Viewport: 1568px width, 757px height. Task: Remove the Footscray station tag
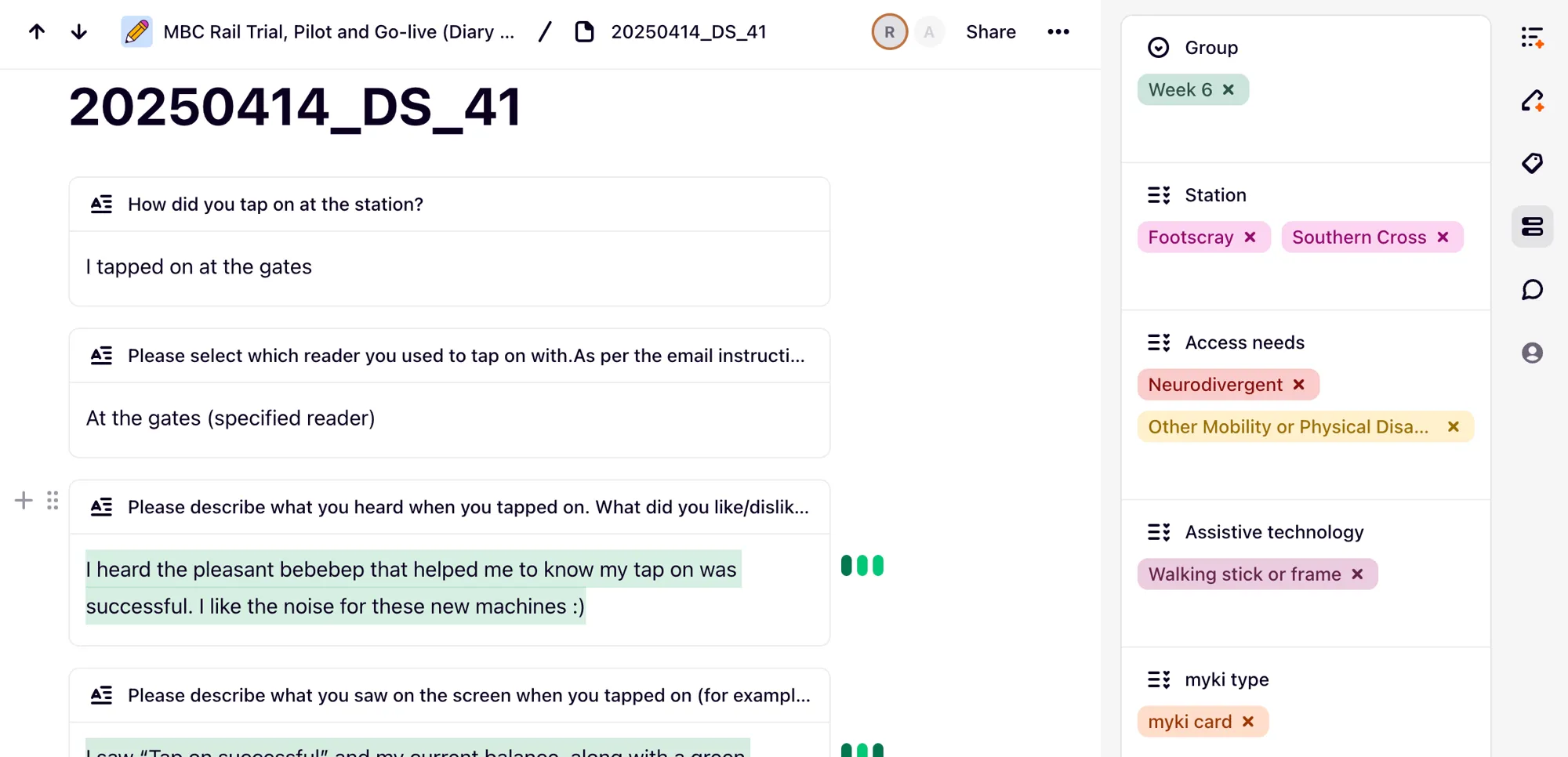[1250, 237]
